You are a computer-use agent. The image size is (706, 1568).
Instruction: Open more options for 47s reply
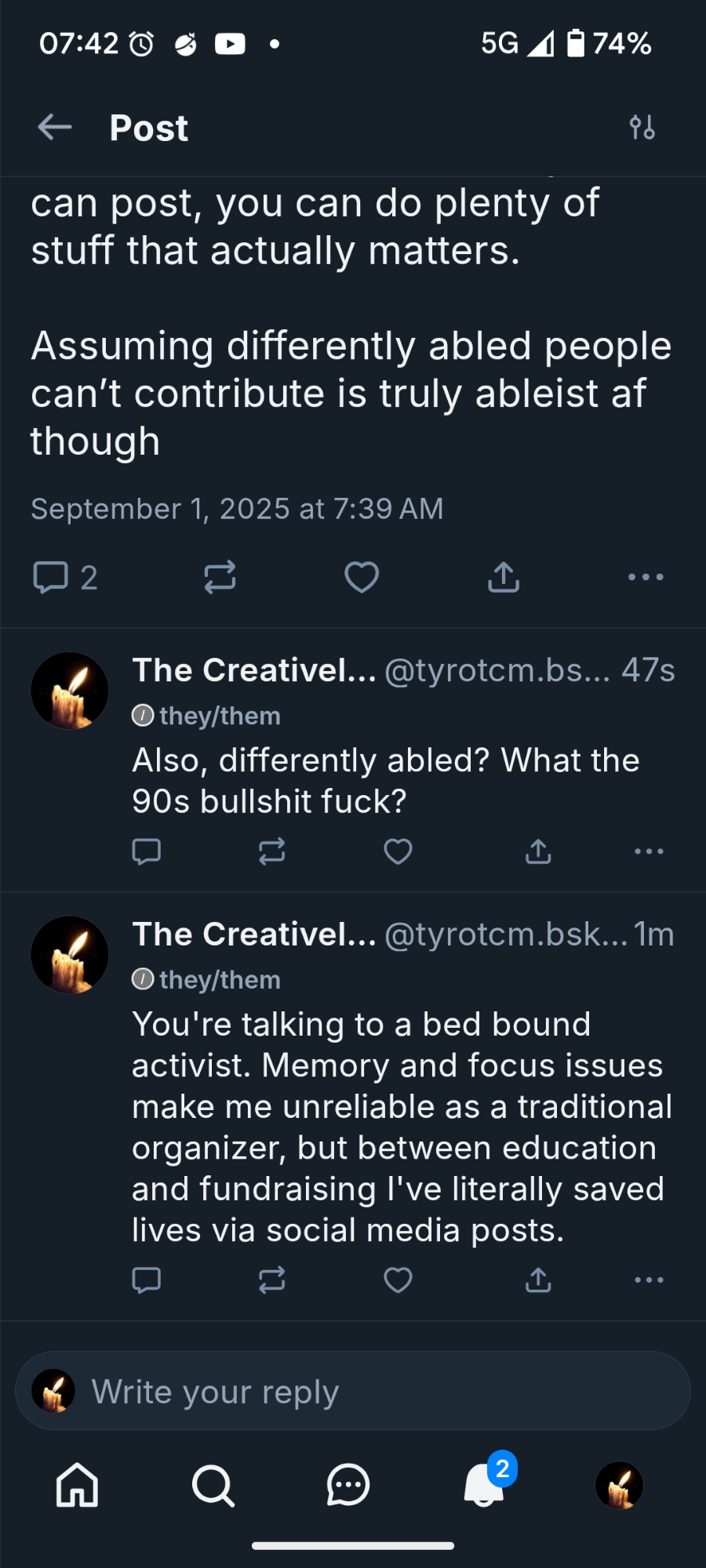(x=649, y=851)
